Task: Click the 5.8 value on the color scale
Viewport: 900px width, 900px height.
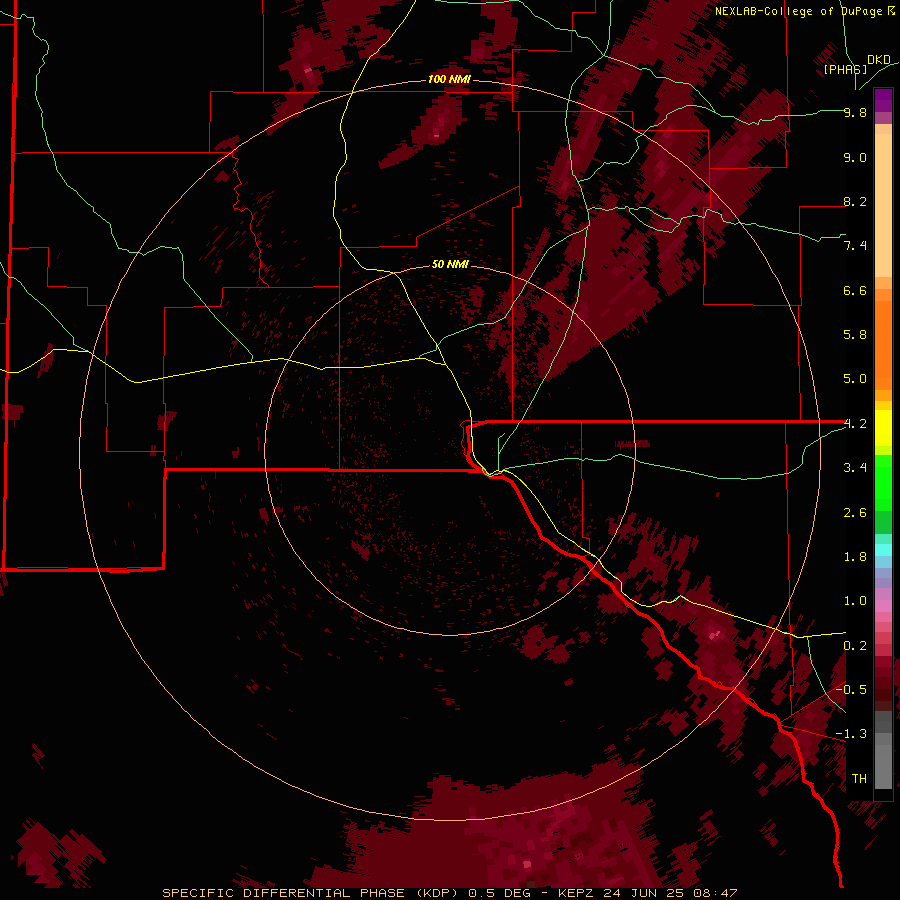Action: click(855, 335)
